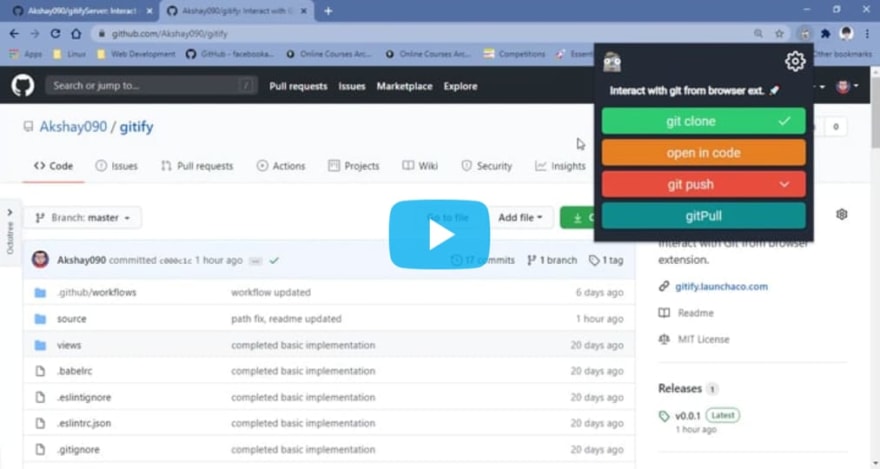Viewport: 880px width, 469px height.
Task: Open the .babelrc file
Action: pyautogui.click(x=75, y=371)
